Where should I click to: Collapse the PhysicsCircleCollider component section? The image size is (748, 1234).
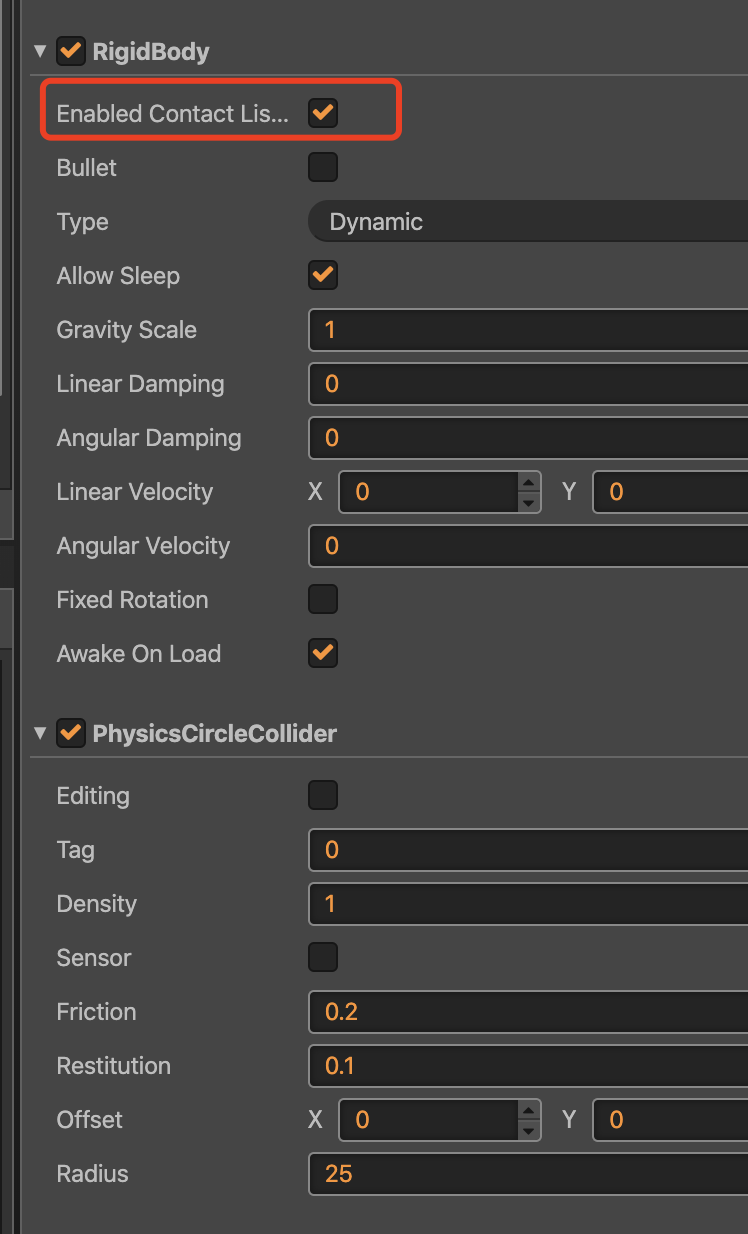[x=40, y=733]
